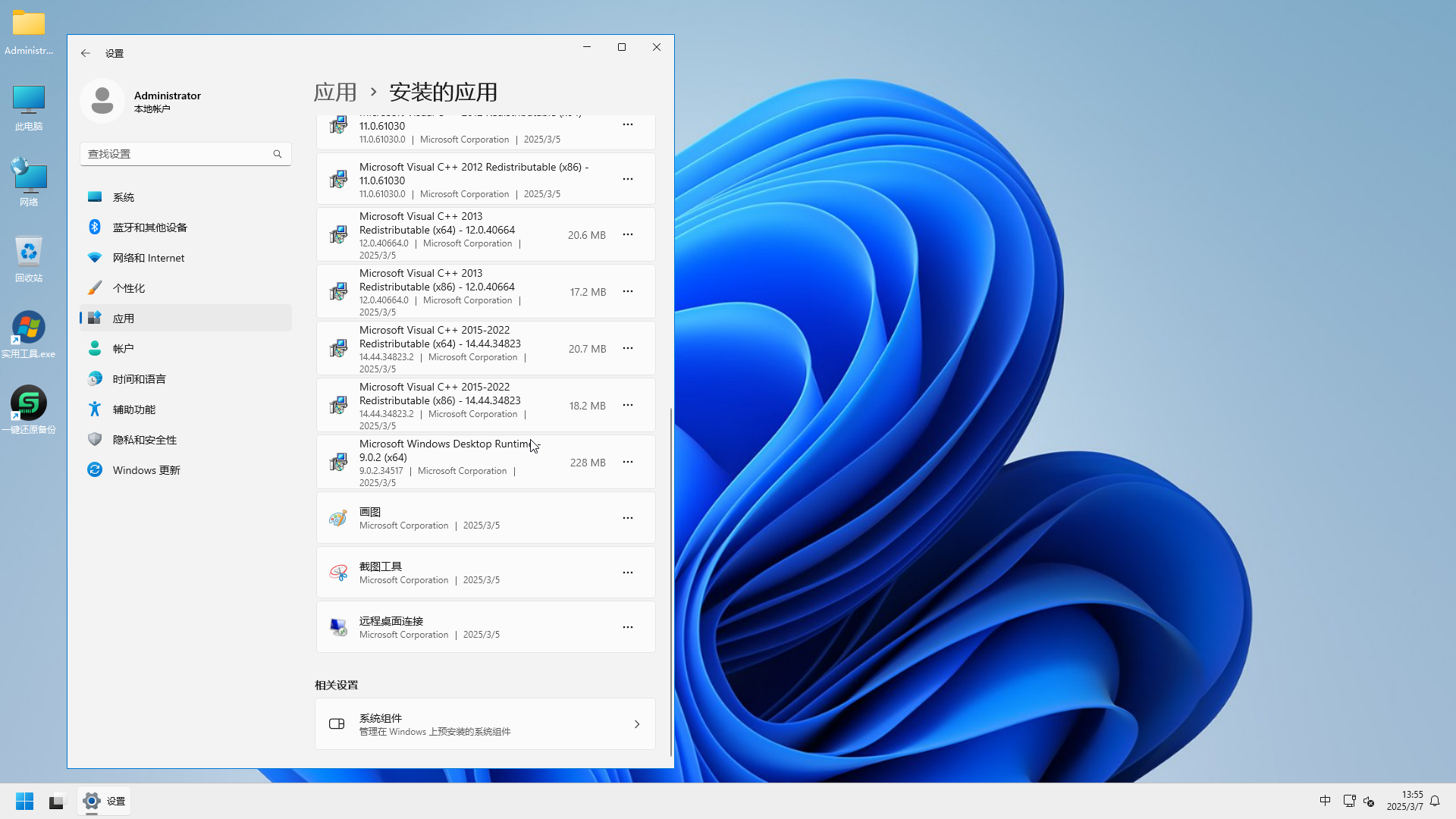The width and height of the screenshot is (1456, 819).
Task: Open the Windows Start menu
Action: click(24, 801)
